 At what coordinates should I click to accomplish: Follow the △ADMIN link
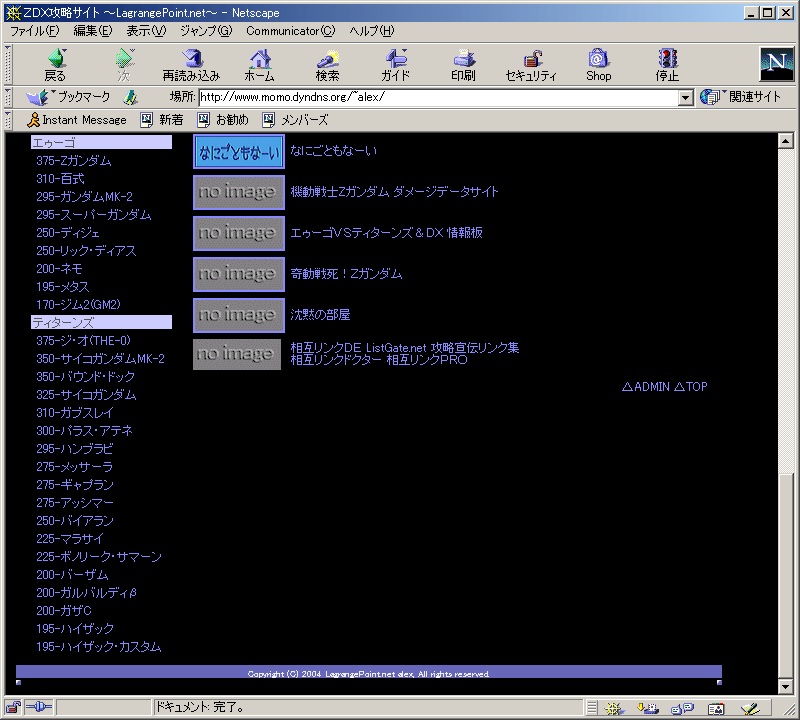[x=645, y=387]
